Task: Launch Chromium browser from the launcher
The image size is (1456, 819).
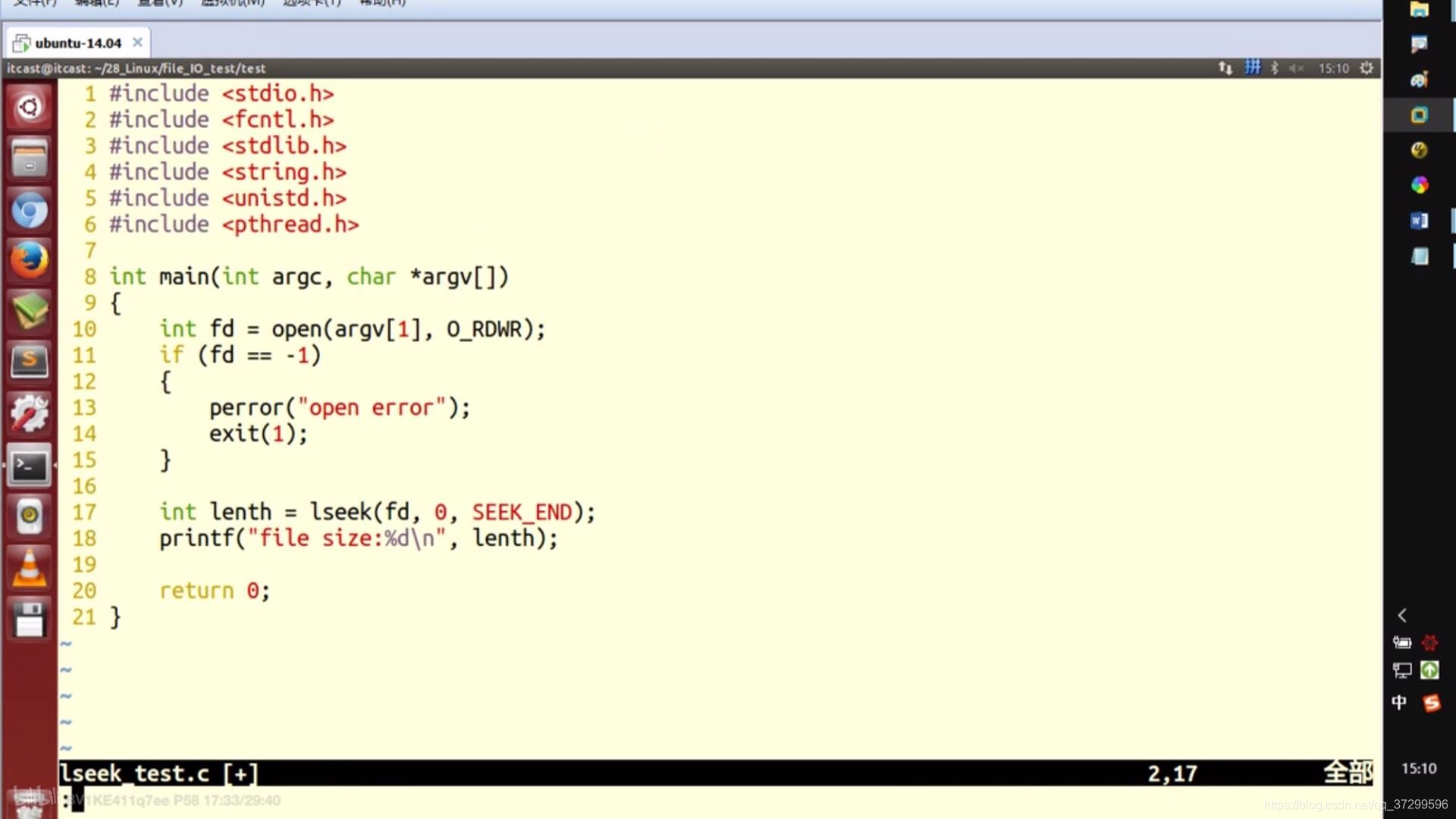Action: (x=30, y=210)
